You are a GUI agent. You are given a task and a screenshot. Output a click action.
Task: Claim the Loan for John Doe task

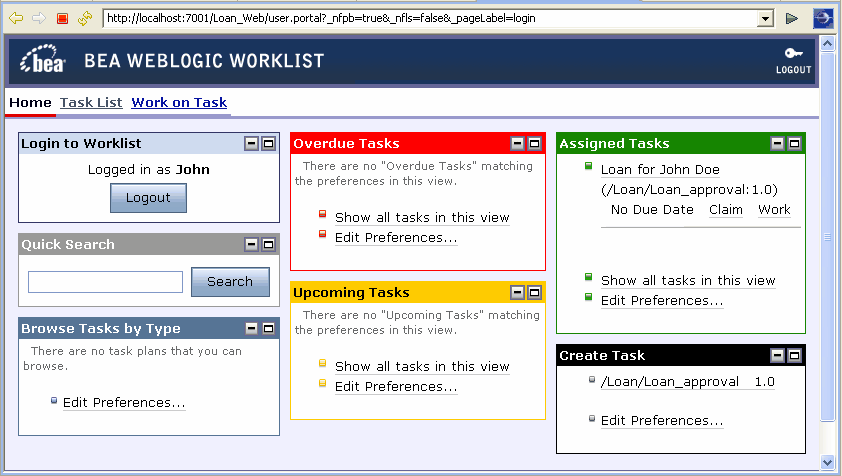coord(725,210)
